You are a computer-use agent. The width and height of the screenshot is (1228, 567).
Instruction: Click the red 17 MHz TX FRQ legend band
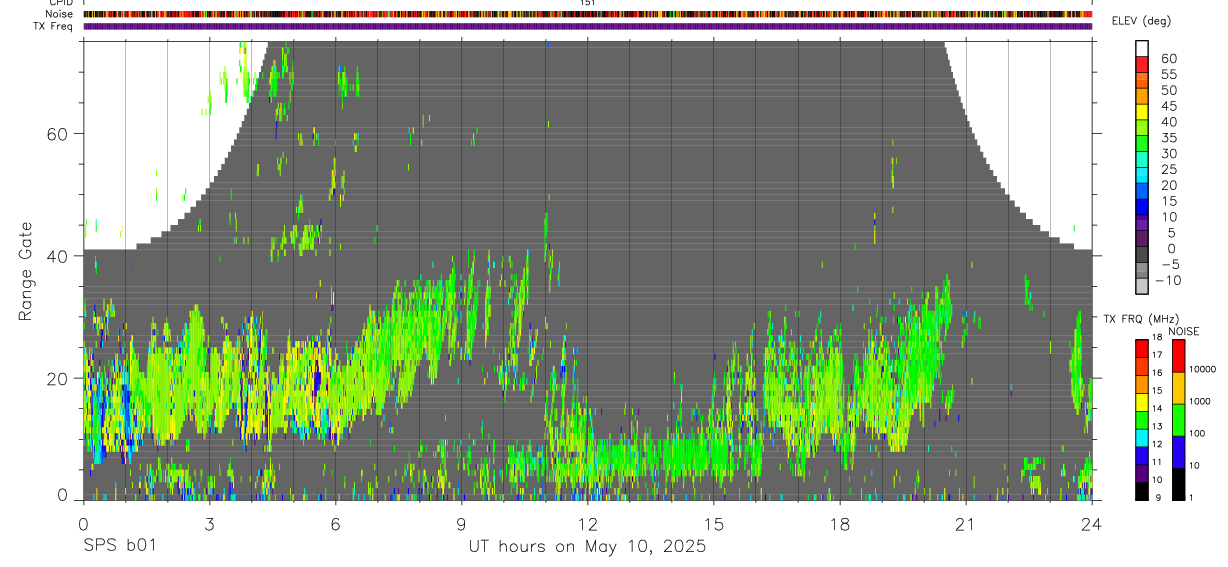coord(1142,349)
